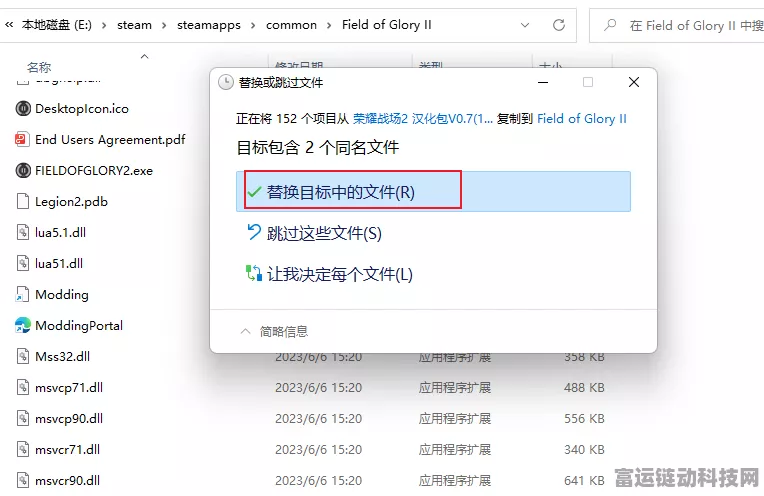Click FIELDOFGLORY2.exe application icon
This screenshot has width=764, height=496.
(23, 170)
